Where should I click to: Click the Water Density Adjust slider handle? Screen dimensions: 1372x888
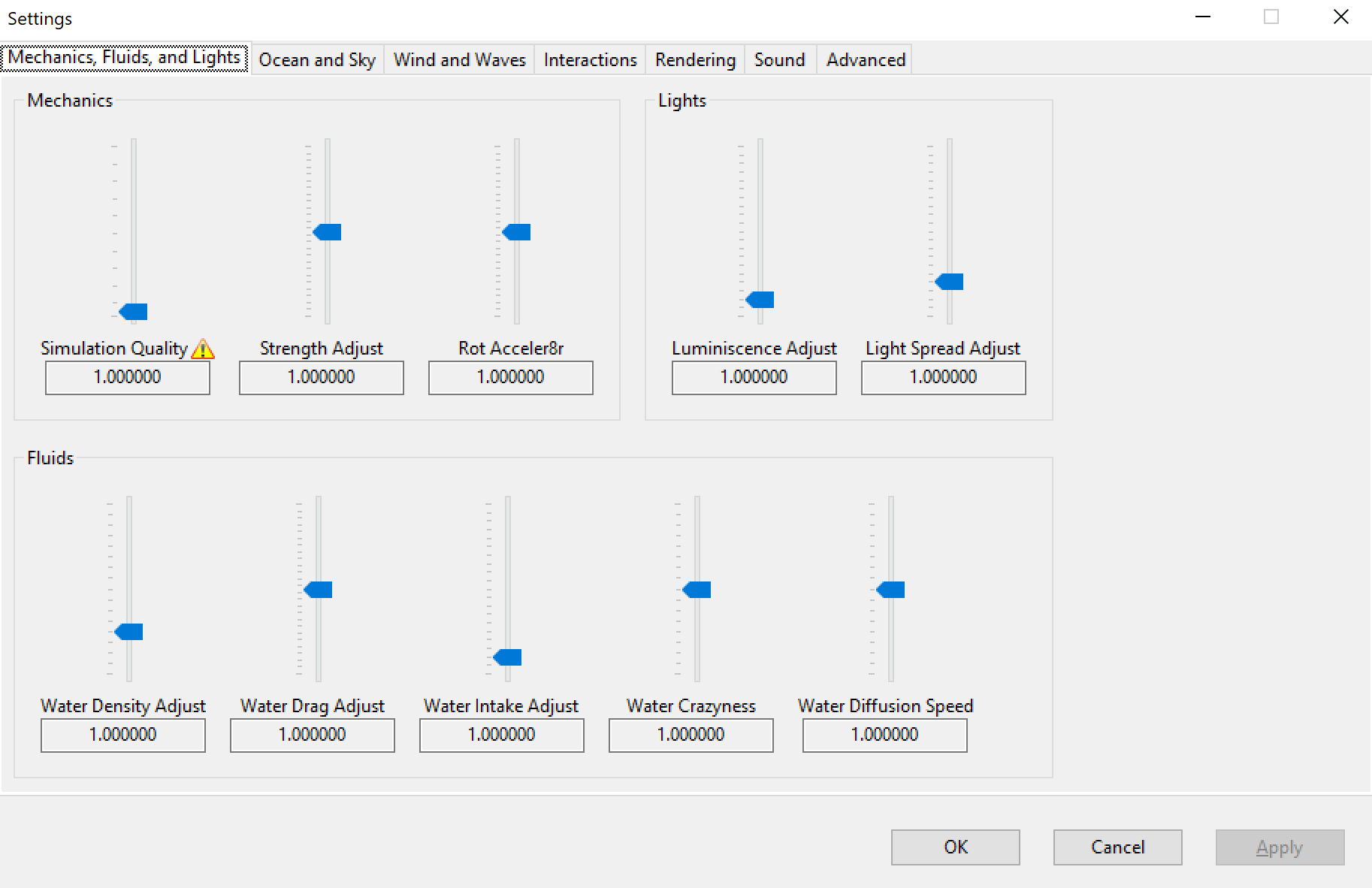coord(129,632)
